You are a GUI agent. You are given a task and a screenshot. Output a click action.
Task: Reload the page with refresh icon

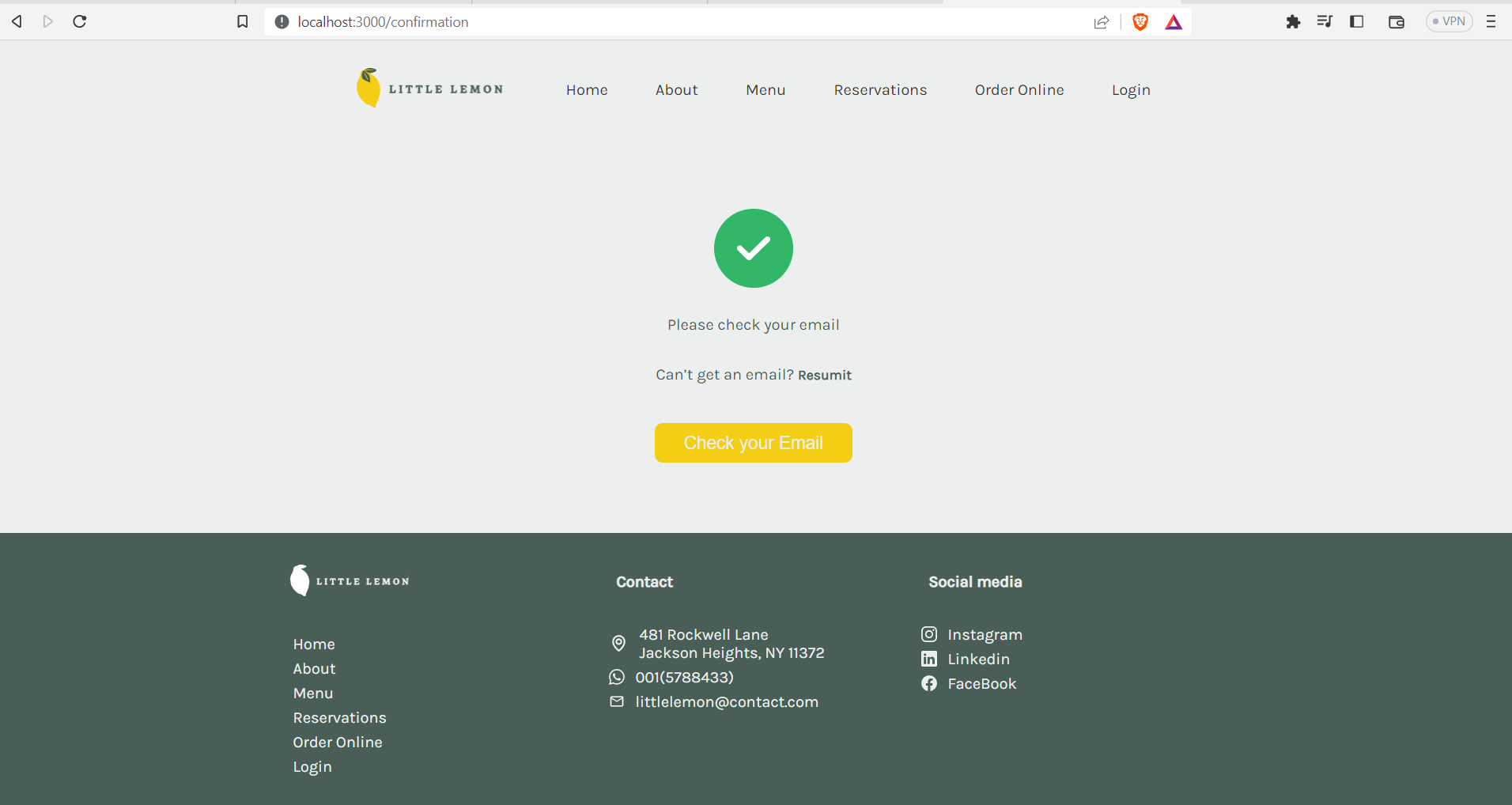(x=80, y=22)
